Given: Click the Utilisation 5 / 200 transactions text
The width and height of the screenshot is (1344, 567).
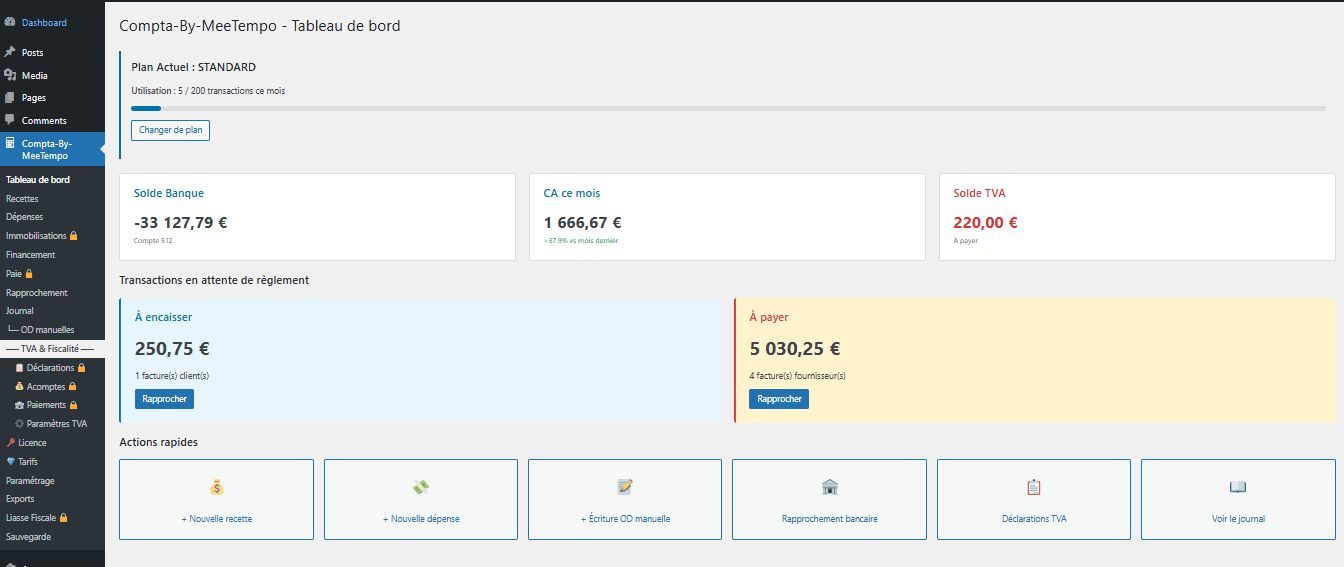Looking at the screenshot, I should [208, 91].
